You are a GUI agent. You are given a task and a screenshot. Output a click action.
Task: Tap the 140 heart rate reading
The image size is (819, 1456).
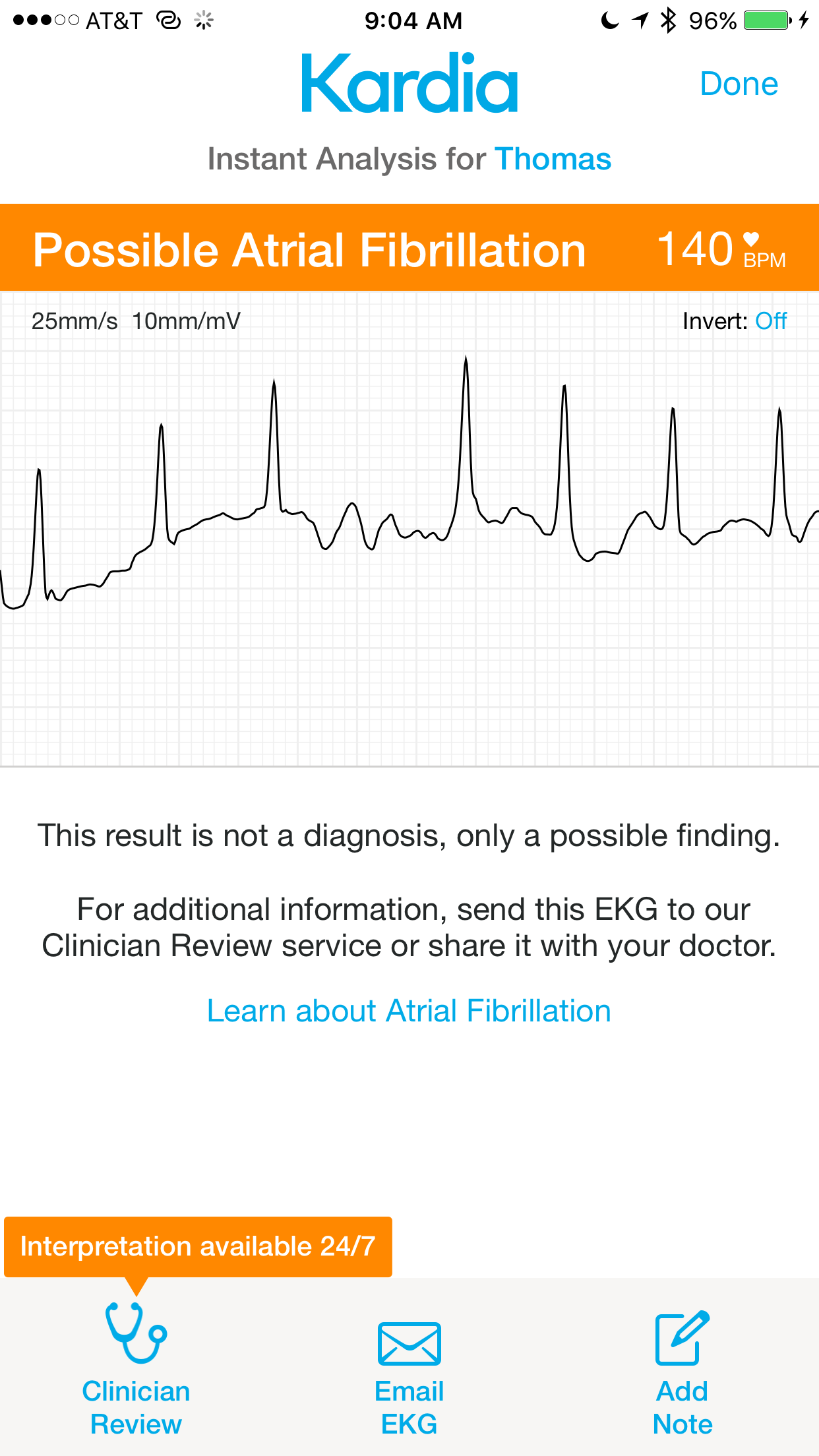(x=695, y=250)
